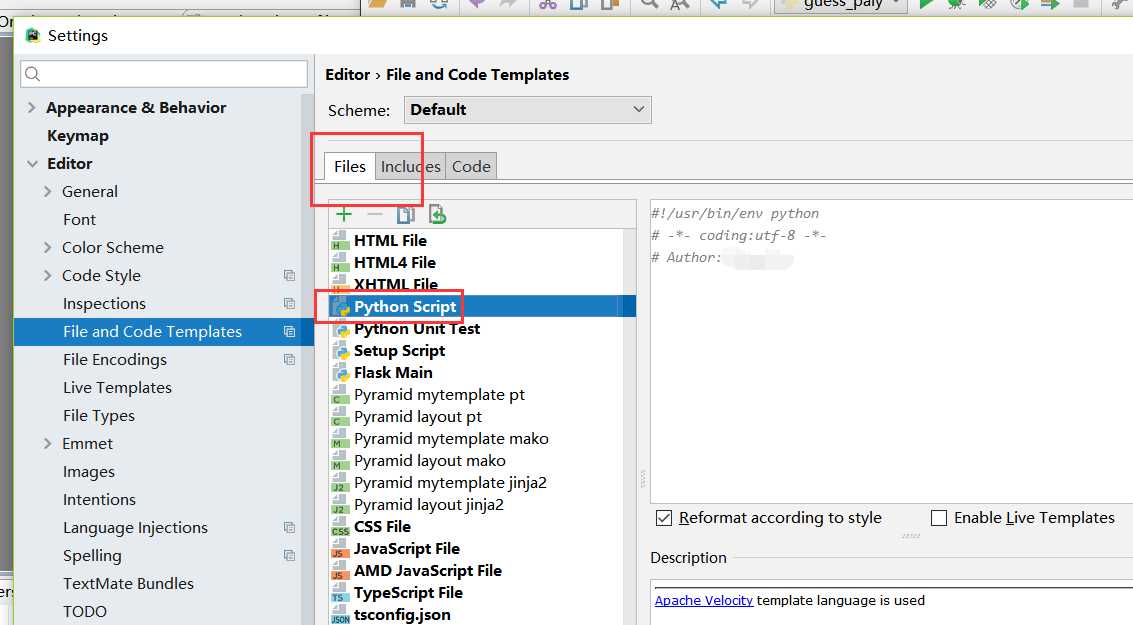Click the '# Author:' line in template
The height and width of the screenshot is (625, 1133).
coord(686,258)
